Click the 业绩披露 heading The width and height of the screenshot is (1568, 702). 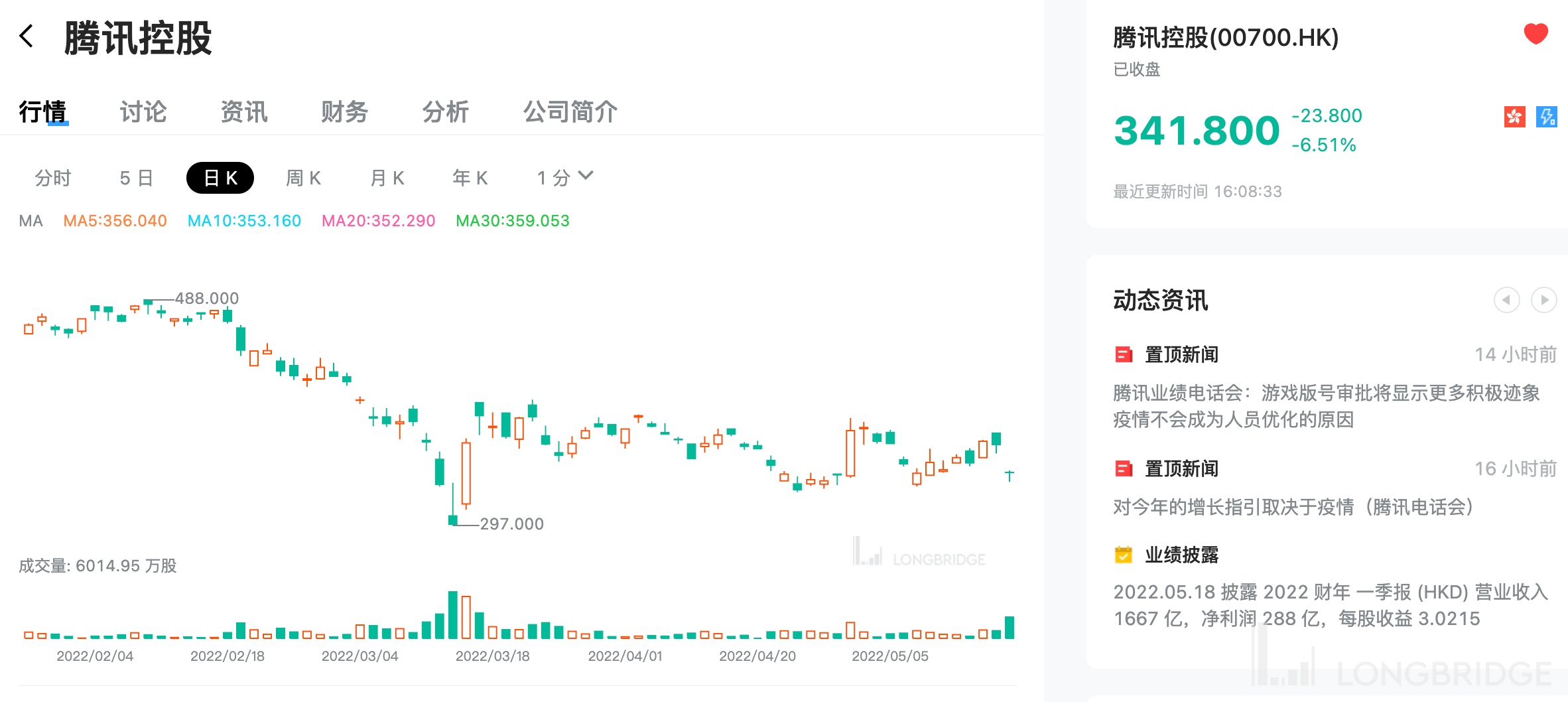(1182, 555)
